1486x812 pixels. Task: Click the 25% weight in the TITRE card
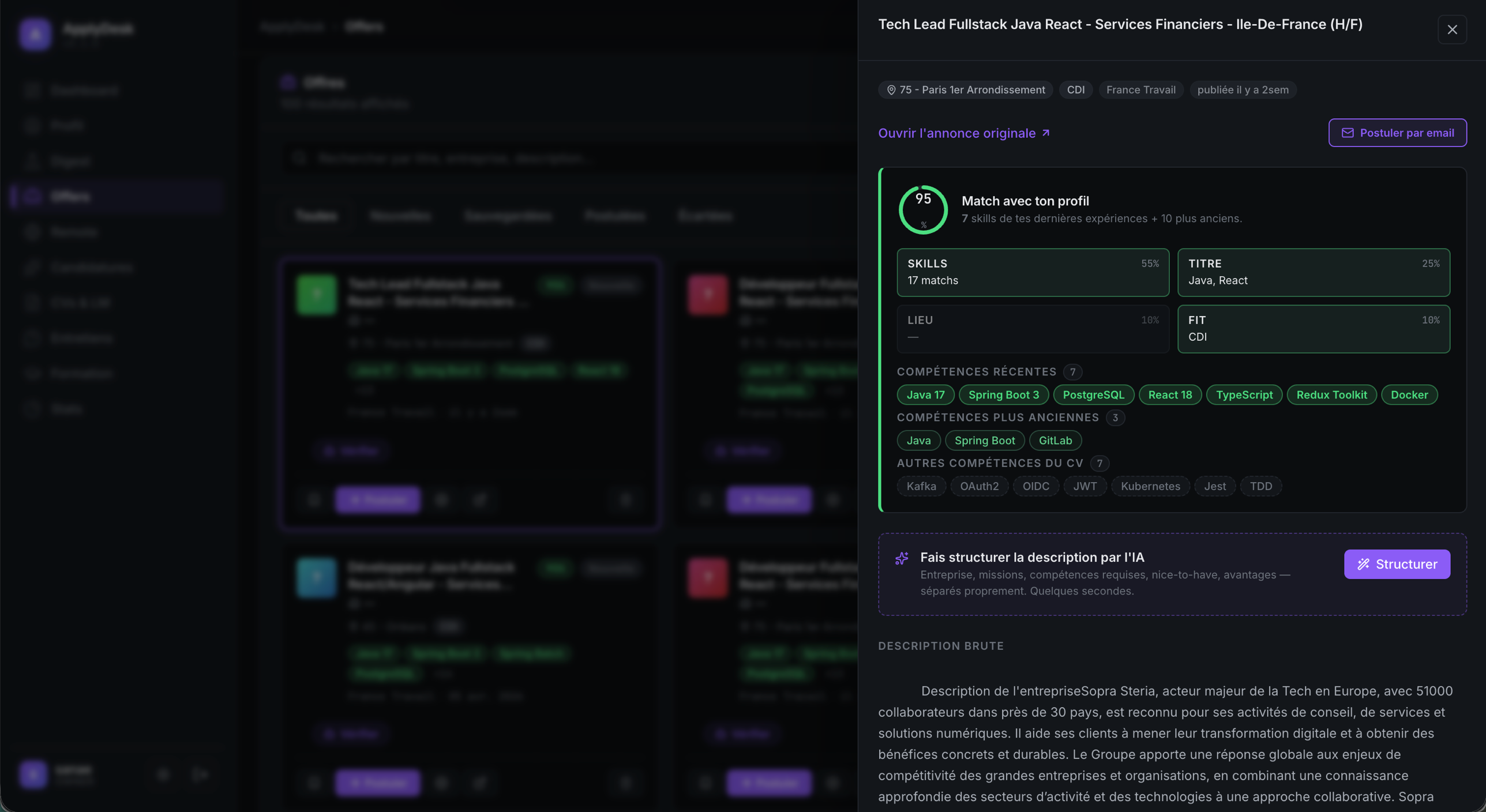tap(1431, 264)
